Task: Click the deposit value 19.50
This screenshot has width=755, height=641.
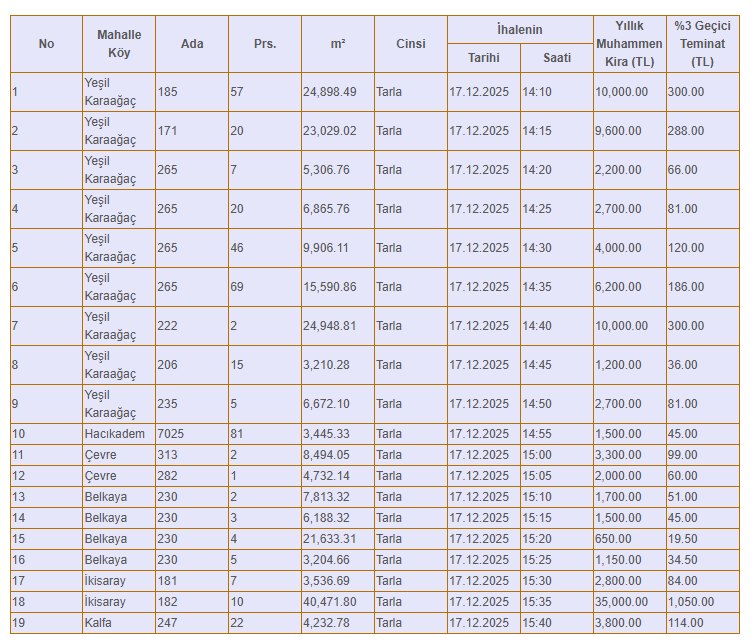Action: [x=703, y=539]
